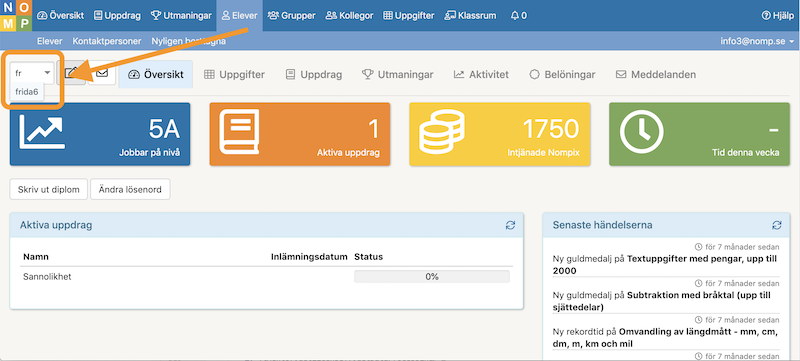800x361 pixels.
Task: Switch to the Översikt student tab
Action: 156,74
